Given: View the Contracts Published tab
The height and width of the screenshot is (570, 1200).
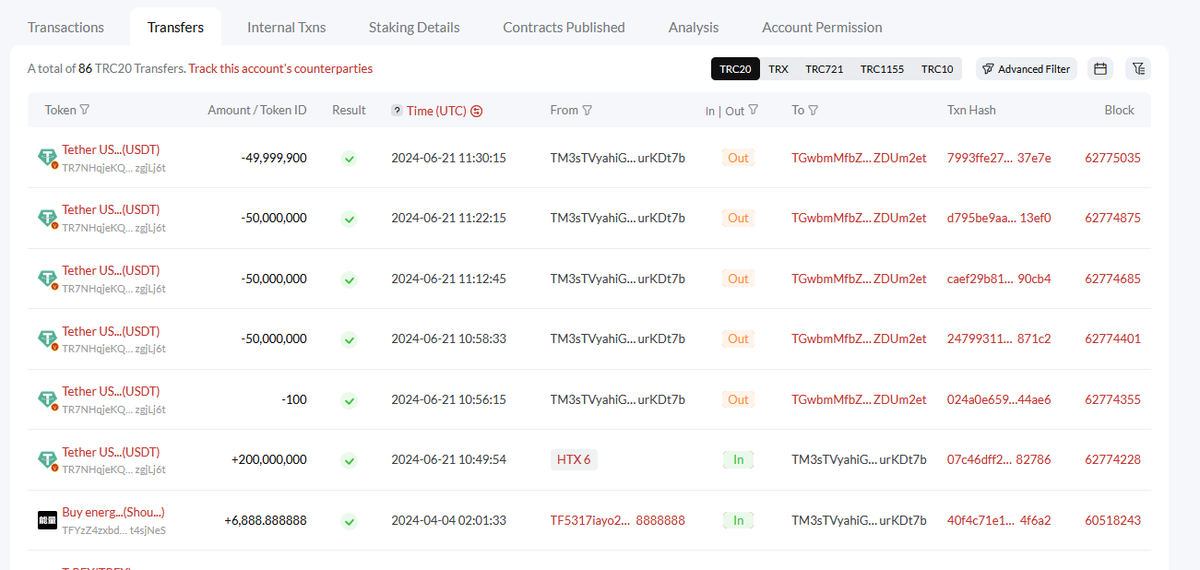Looking at the screenshot, I should (564, 27).
